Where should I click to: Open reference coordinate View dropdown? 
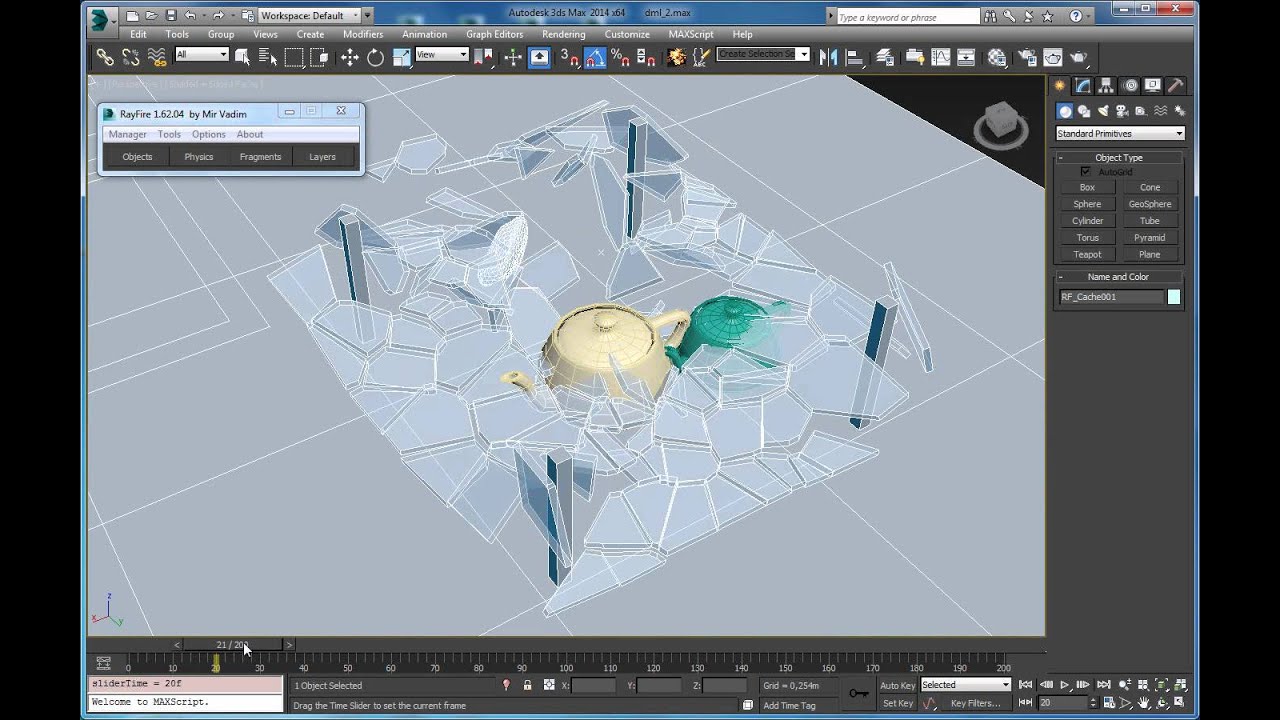pyautogui.click(x=442, y=54)
